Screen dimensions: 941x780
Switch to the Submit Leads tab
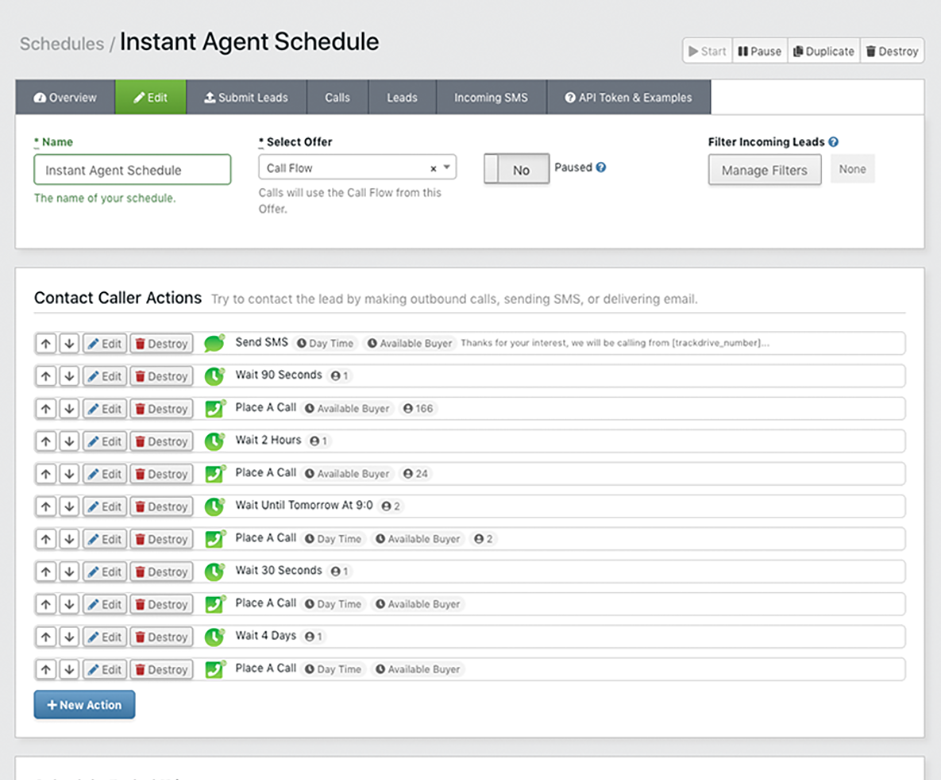click(246, 97)
